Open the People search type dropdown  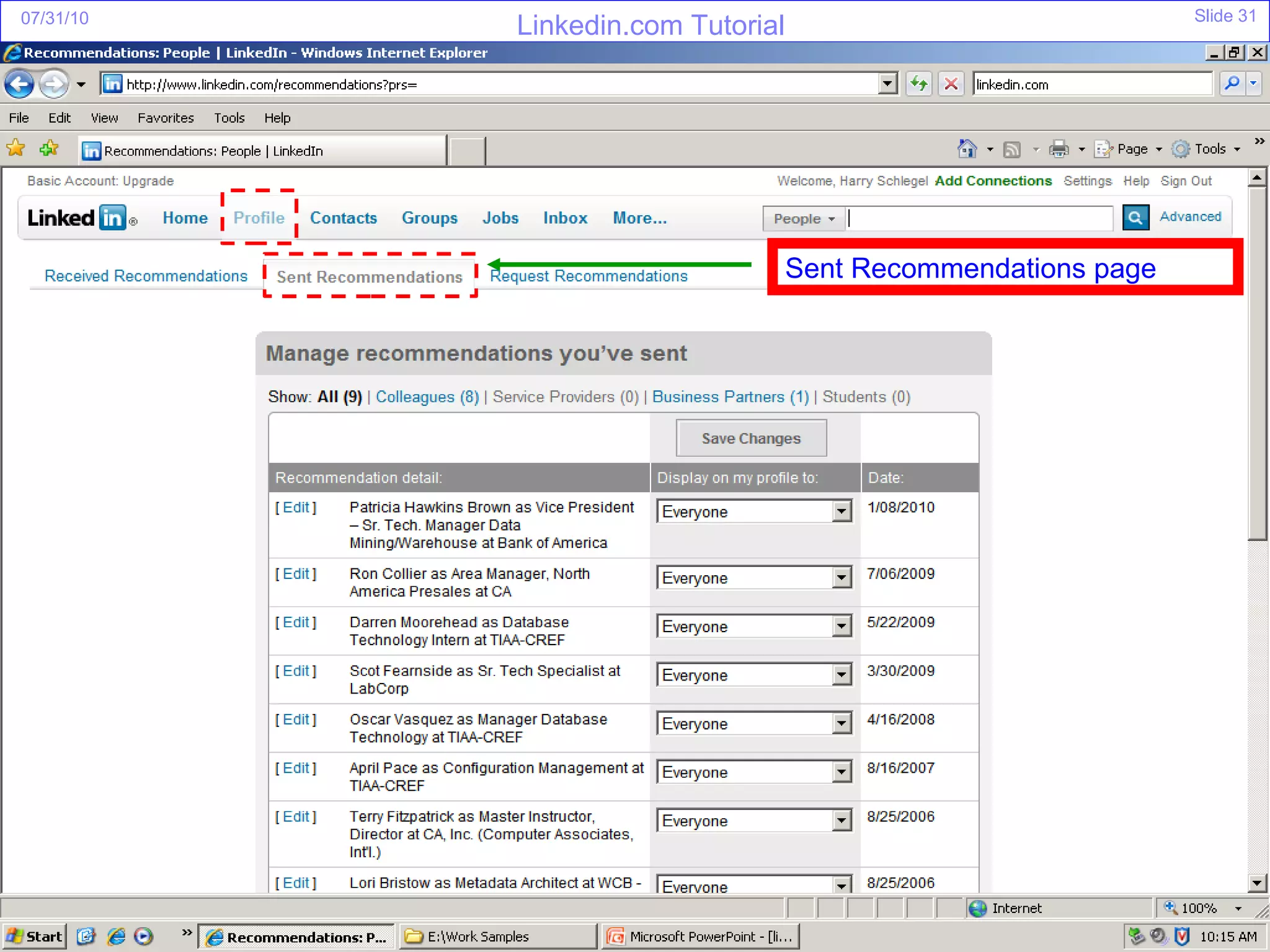point(803,219)
